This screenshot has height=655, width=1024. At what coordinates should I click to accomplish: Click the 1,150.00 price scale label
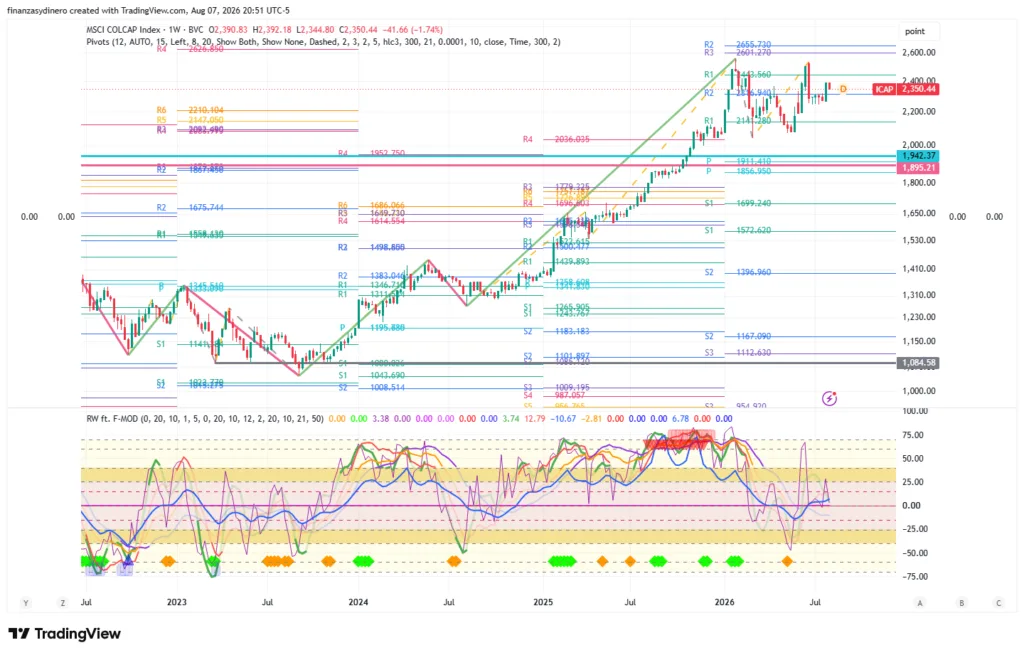pos(918,341)
